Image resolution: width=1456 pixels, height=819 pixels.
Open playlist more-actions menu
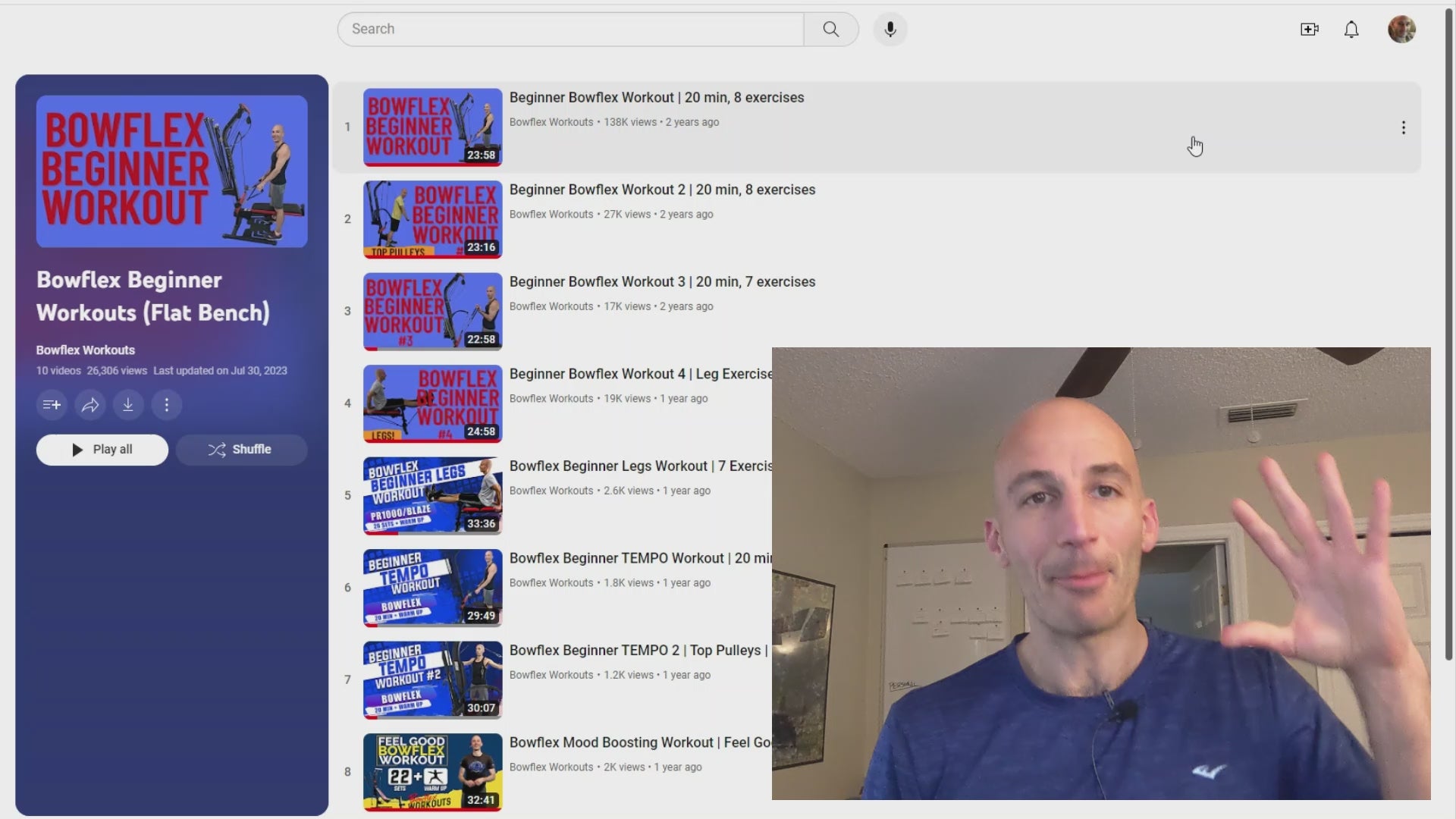click(x=167, y=405)
